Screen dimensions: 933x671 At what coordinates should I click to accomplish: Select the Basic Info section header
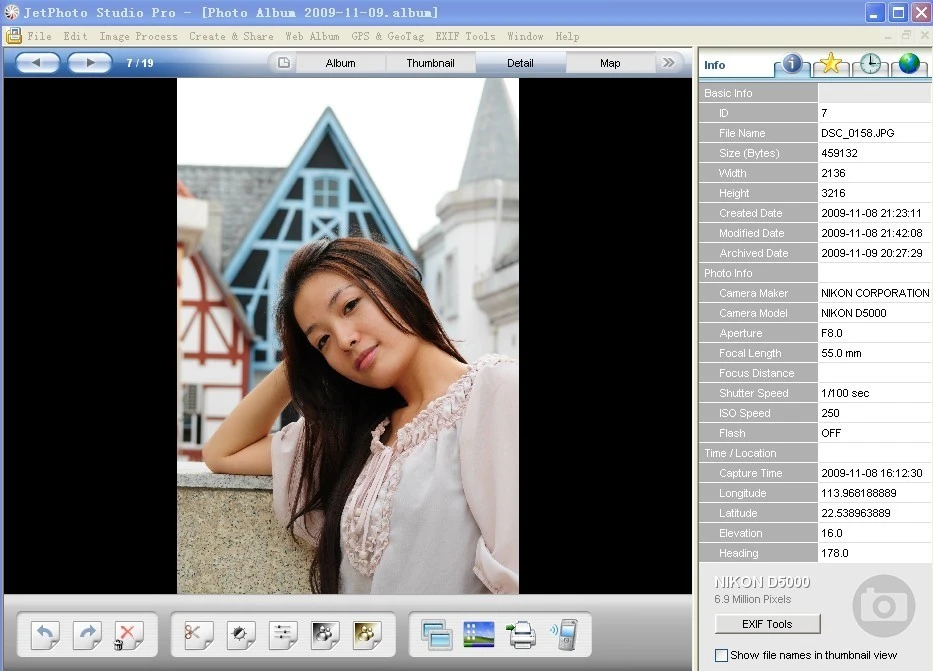(758, 93)
